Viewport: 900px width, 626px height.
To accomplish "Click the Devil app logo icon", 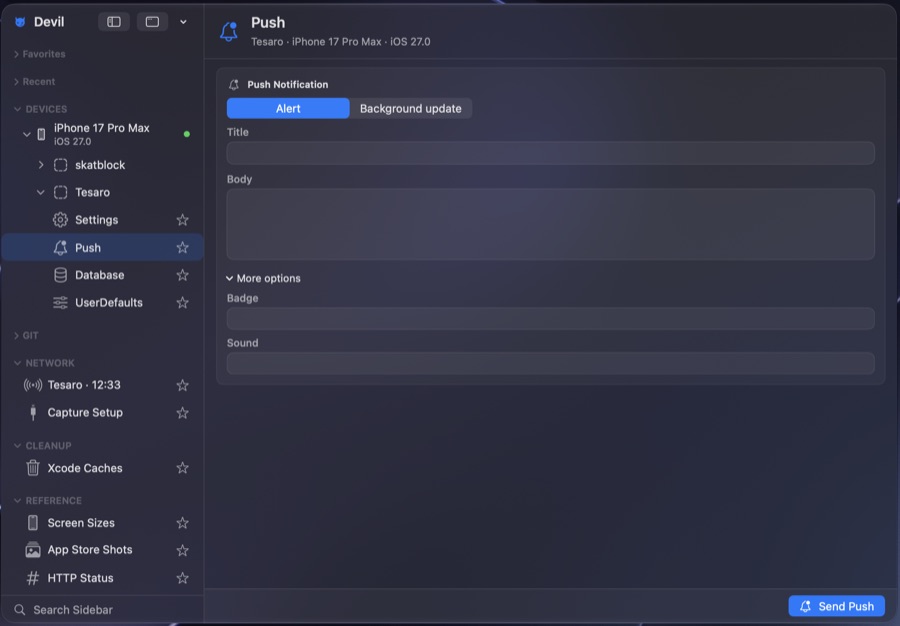I will (x=20, y=22).
